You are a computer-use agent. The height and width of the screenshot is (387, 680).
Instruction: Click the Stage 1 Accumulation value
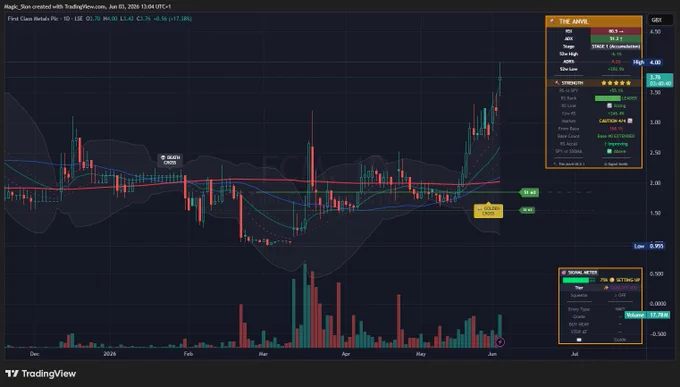click(x=616, y=46)
